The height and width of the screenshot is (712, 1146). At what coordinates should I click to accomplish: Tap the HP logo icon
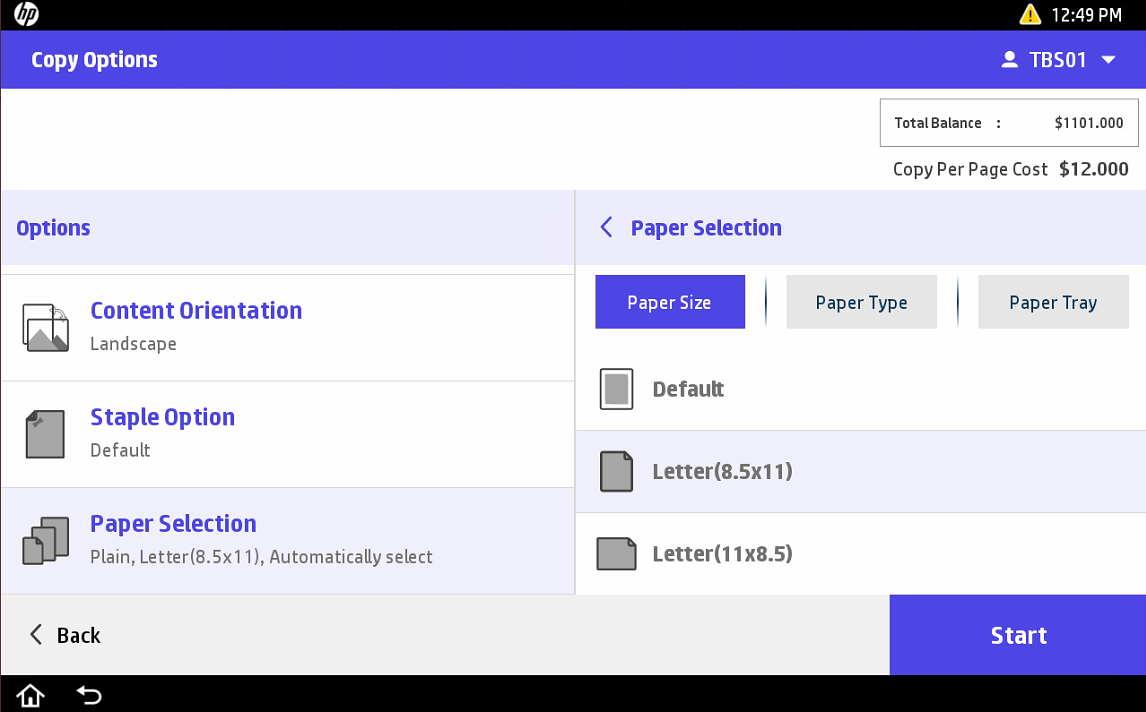(26, 15)
